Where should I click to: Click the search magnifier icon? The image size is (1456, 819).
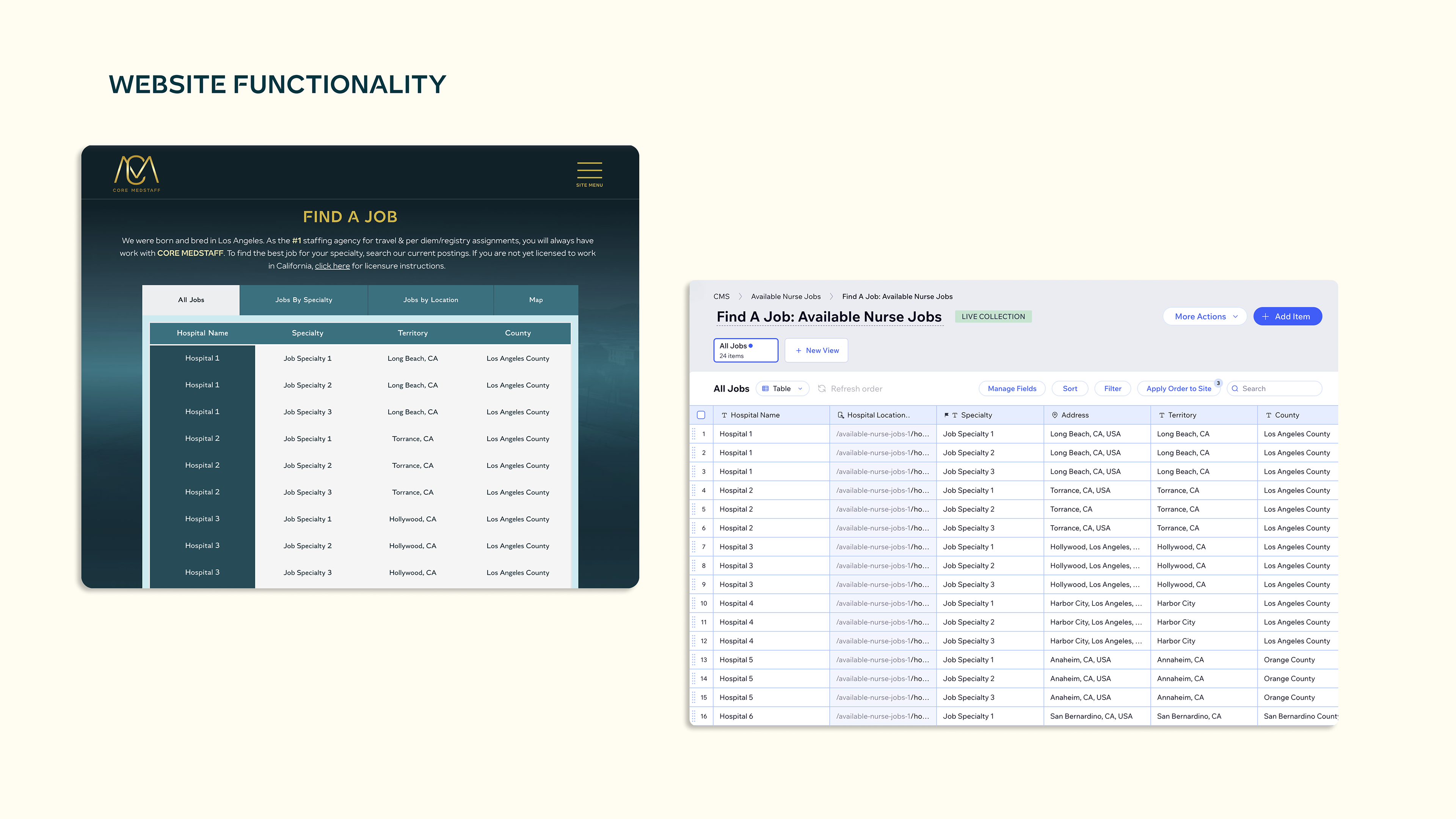click(x=1235, y=388)
